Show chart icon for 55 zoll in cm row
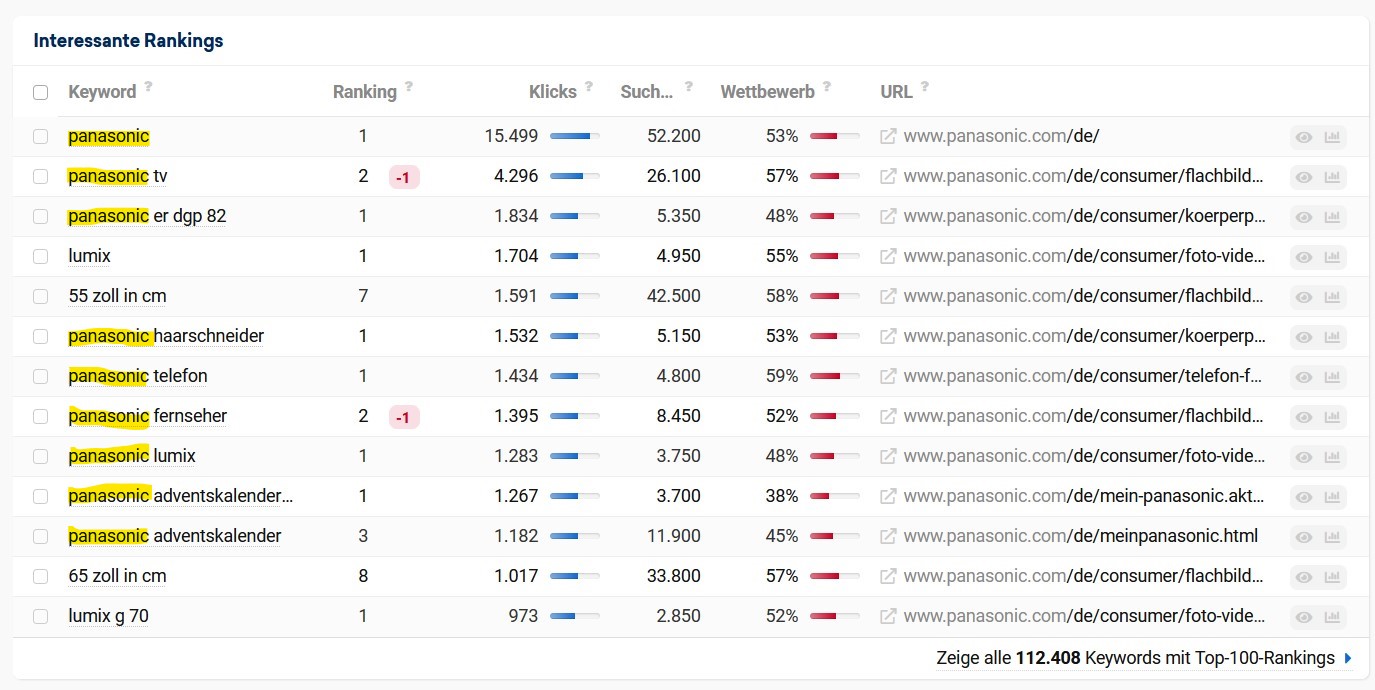Image resolution: width=1375 pixels, height=690 pixels. (x=1332, y=297)
